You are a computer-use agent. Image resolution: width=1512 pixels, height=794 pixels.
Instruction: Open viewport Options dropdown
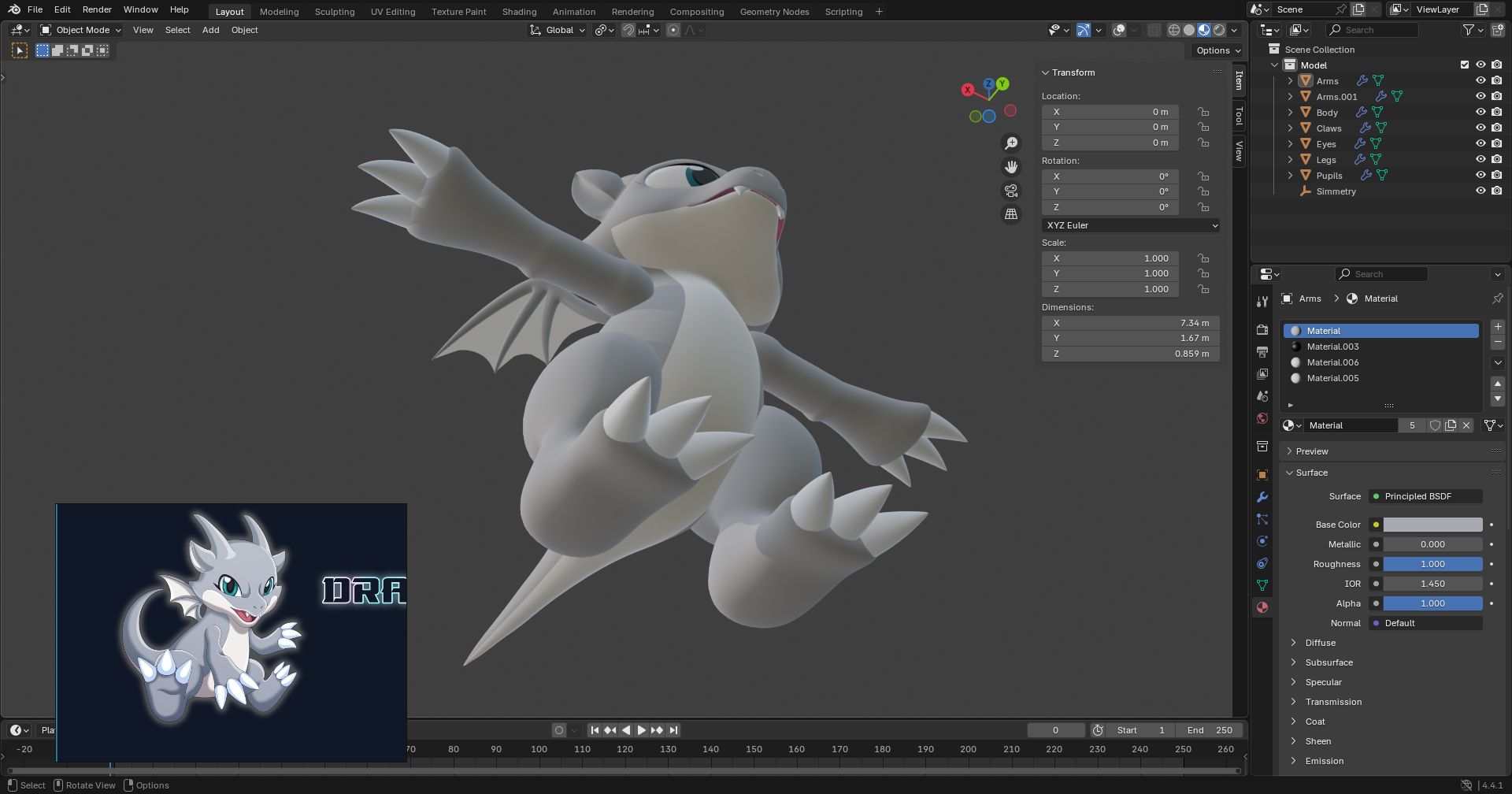click(1217, 50)
